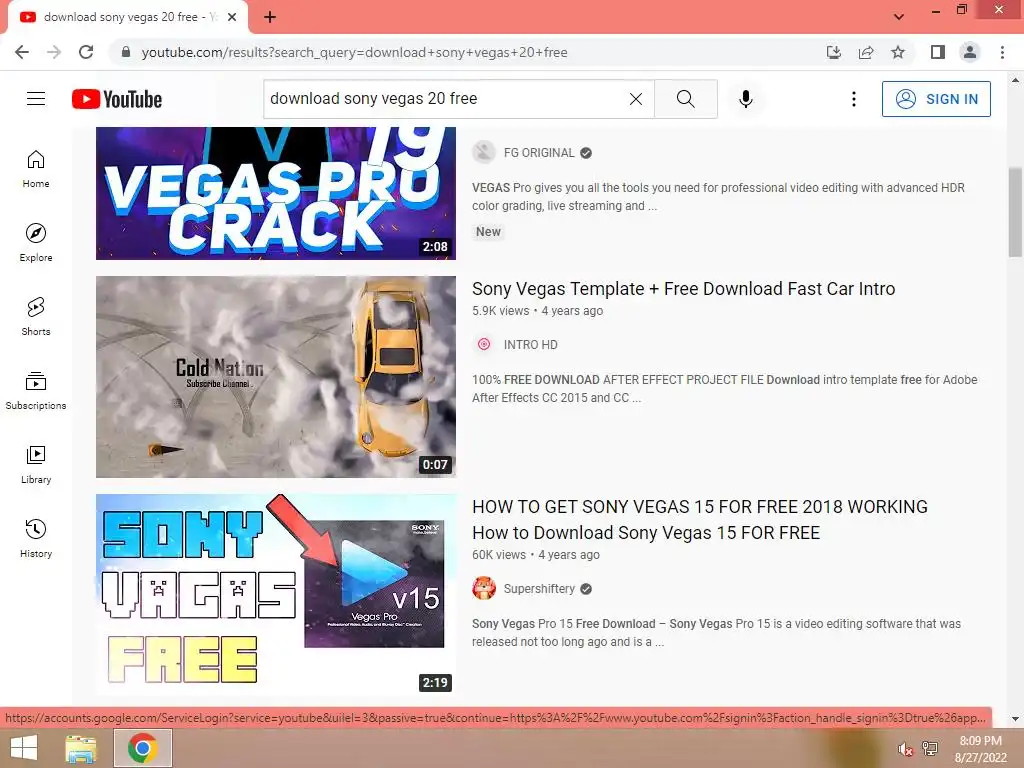Image resolution: width=1024 pixels, height=768 pixels.
Task: Click the scrollbar up arrow
Action: [x=1015, y=80]
